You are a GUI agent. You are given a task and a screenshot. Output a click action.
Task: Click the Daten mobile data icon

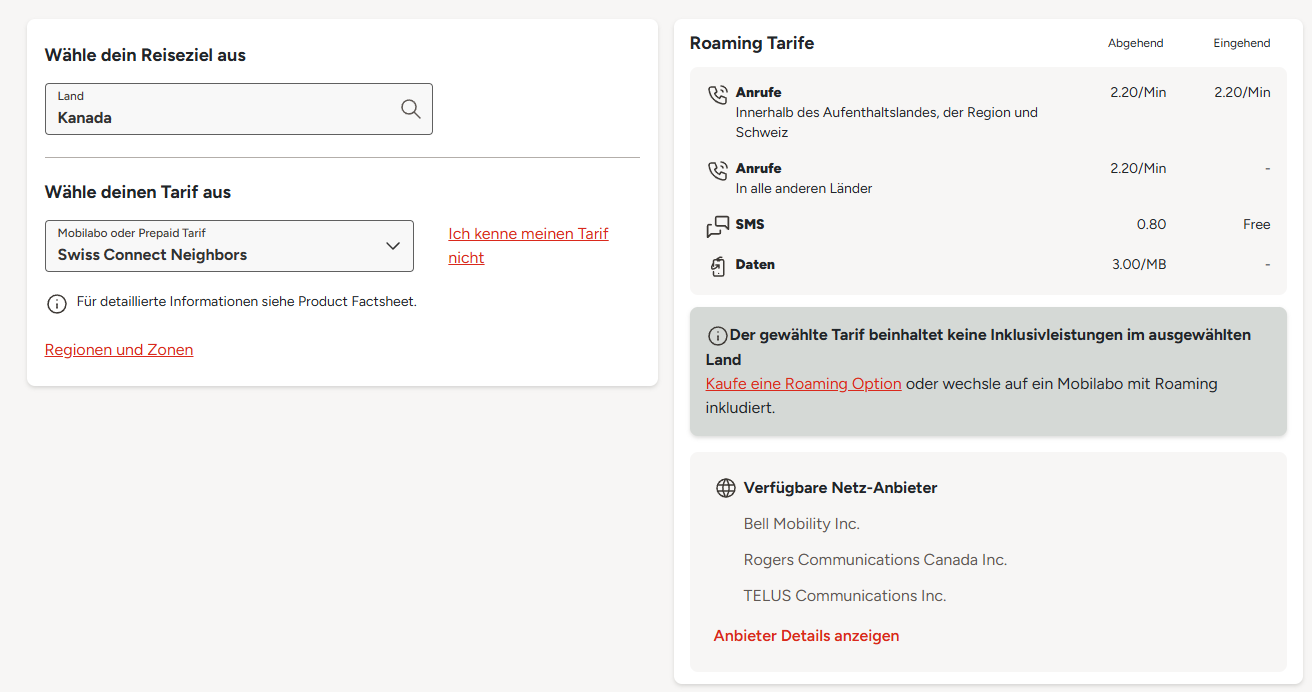[717, 266]
